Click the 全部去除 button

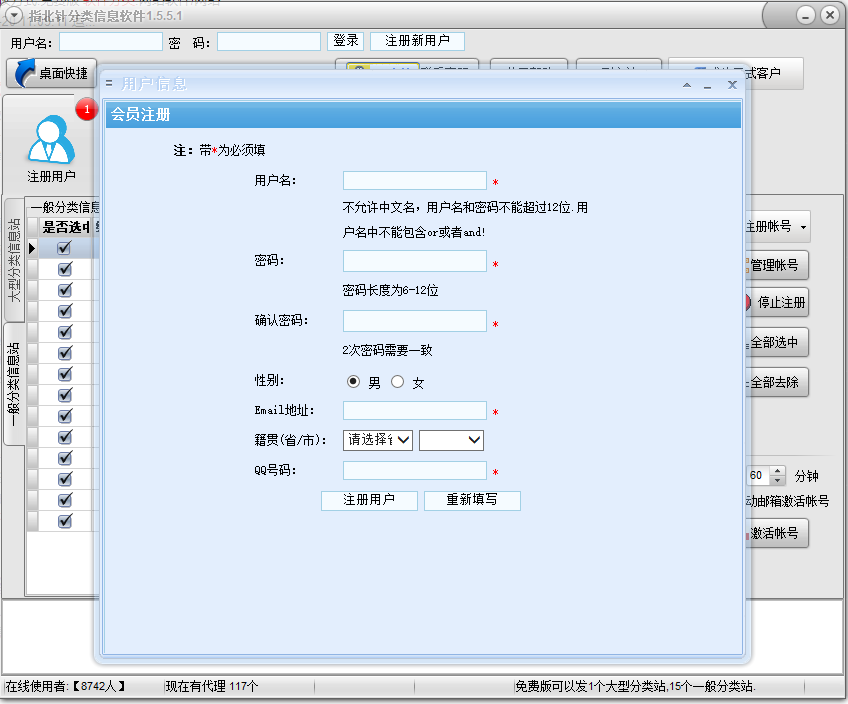[777, 383]
